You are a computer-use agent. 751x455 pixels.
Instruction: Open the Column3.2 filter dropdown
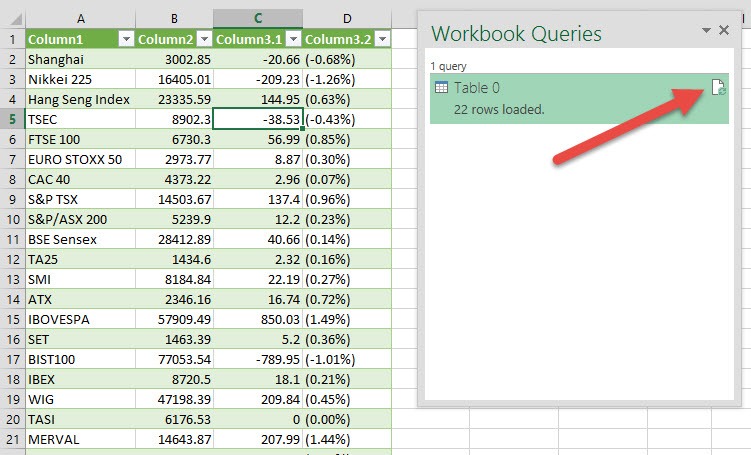pyautogui.click(x=383, y=39)
